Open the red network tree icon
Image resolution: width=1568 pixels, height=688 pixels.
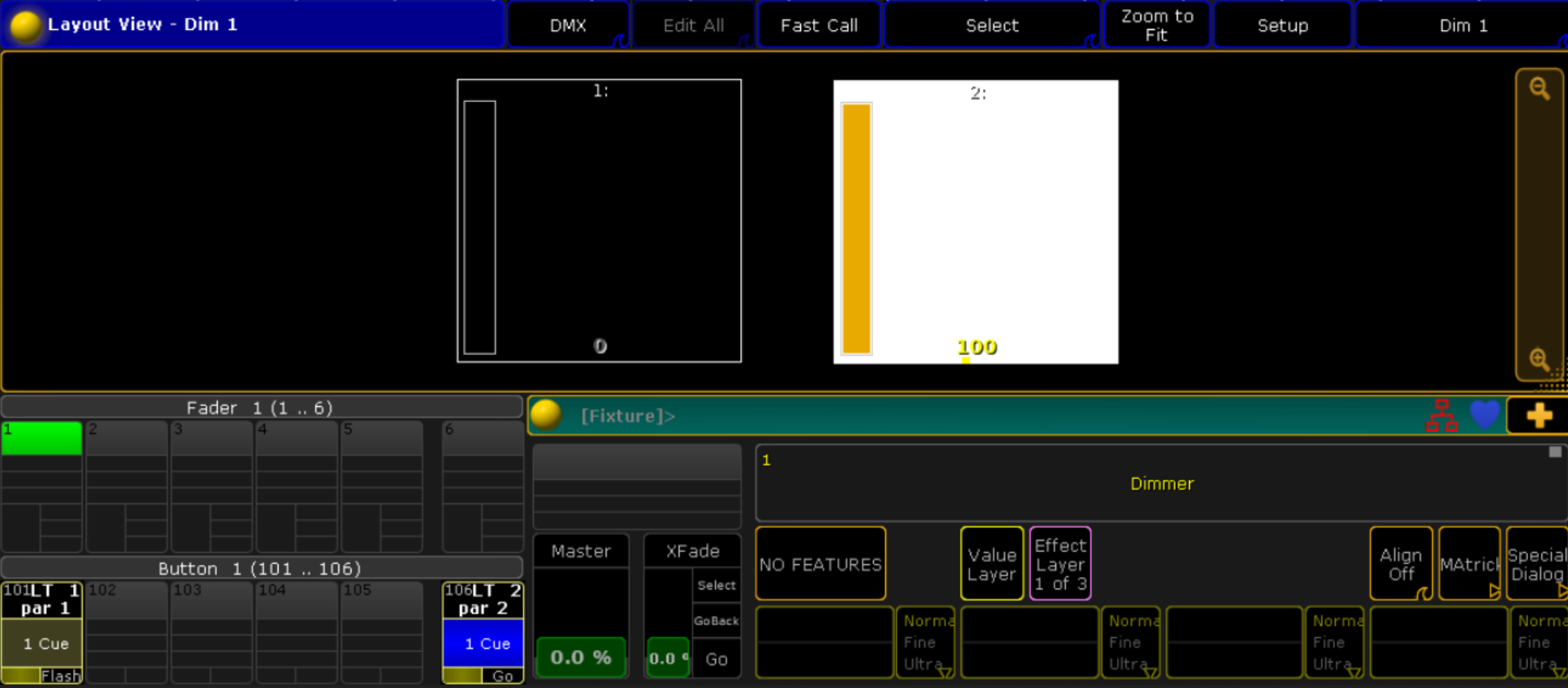(x=1442, y=415)
